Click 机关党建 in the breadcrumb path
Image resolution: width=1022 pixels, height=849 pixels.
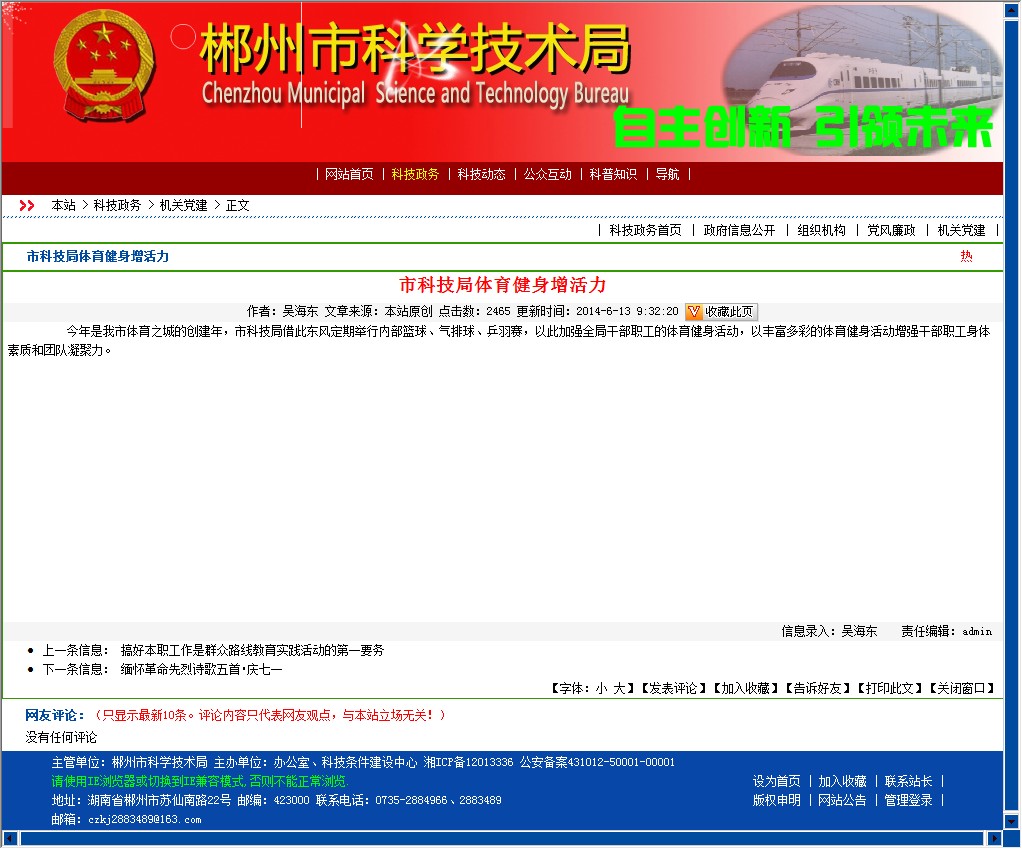coord(183,205)
